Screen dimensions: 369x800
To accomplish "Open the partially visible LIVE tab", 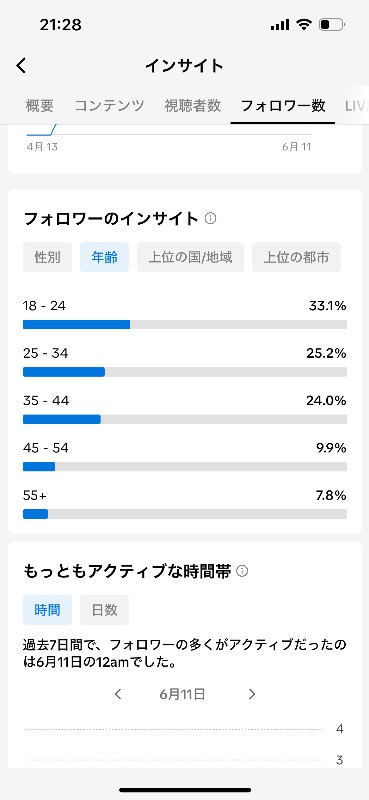I will pos(356,106).
